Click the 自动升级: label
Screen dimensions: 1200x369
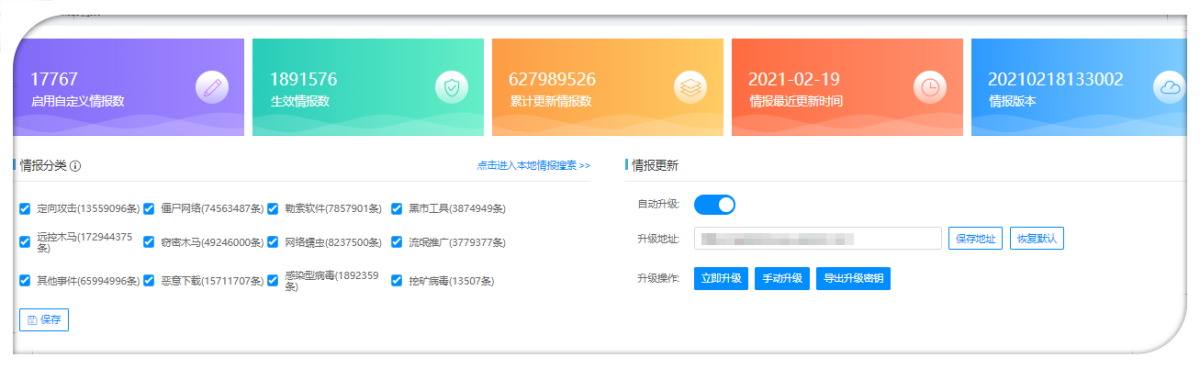[658, 205]
